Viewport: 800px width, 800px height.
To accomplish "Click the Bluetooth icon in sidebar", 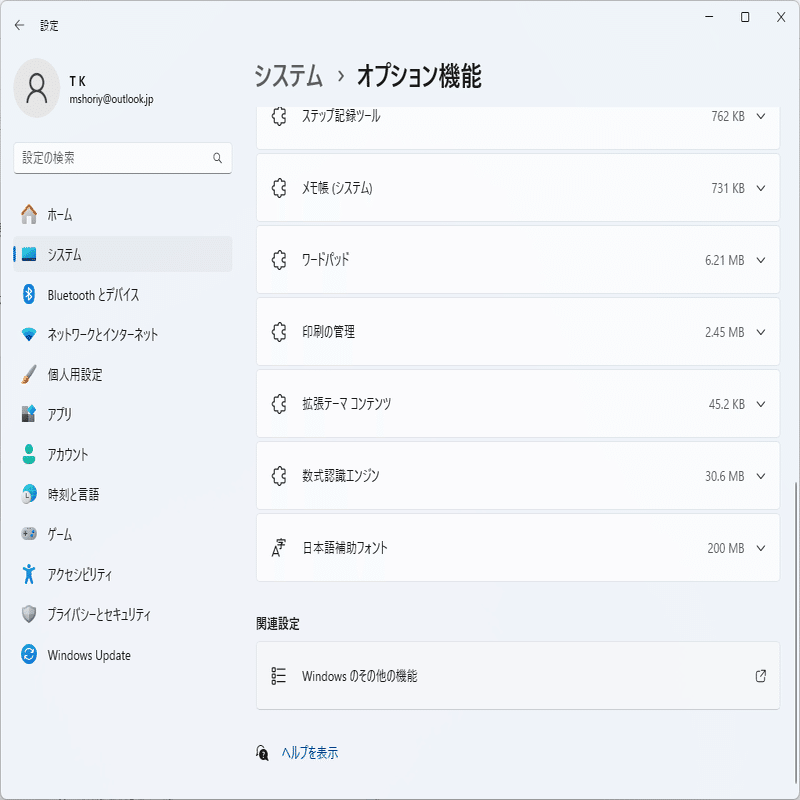I will click(x=29, y=294).
